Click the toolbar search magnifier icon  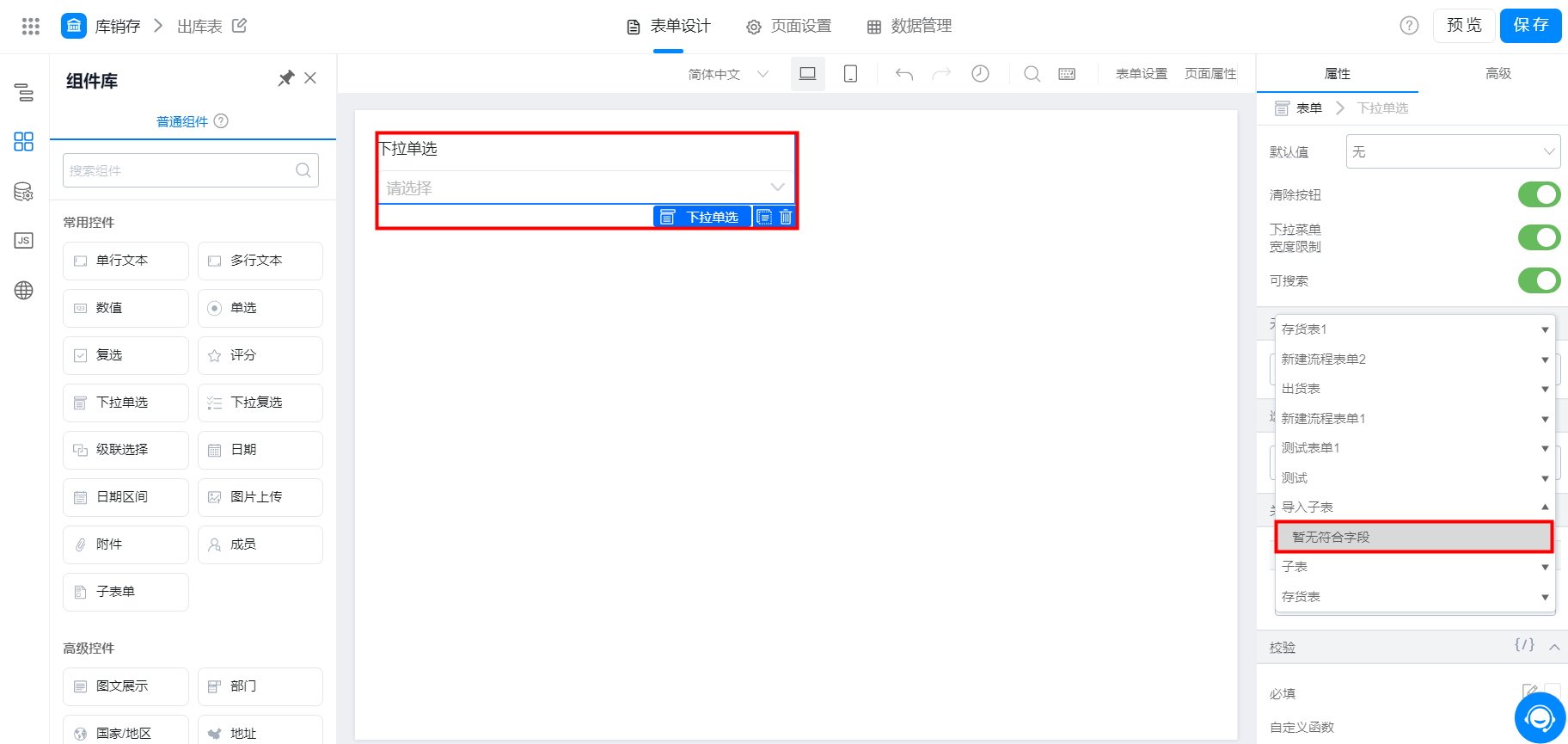click(1032, 74)
